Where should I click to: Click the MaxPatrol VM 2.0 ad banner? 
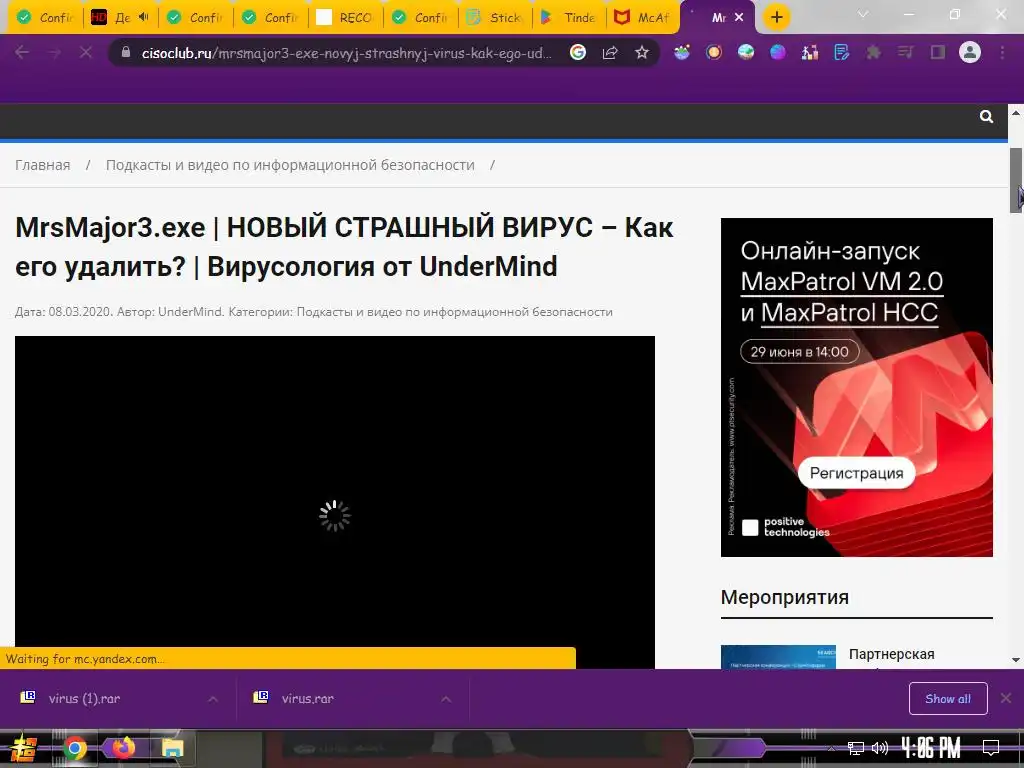point(856,387)
